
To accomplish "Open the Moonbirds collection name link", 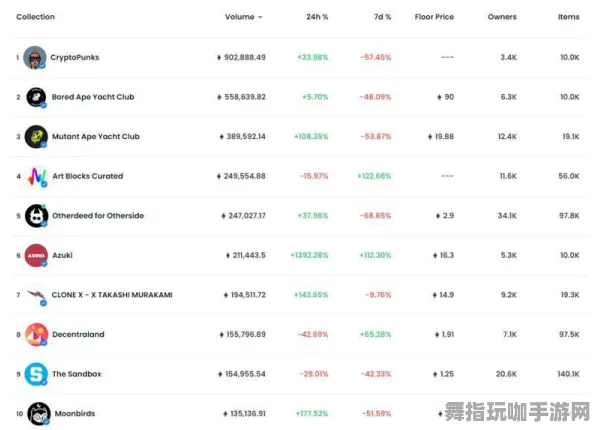I will (75, 413).
